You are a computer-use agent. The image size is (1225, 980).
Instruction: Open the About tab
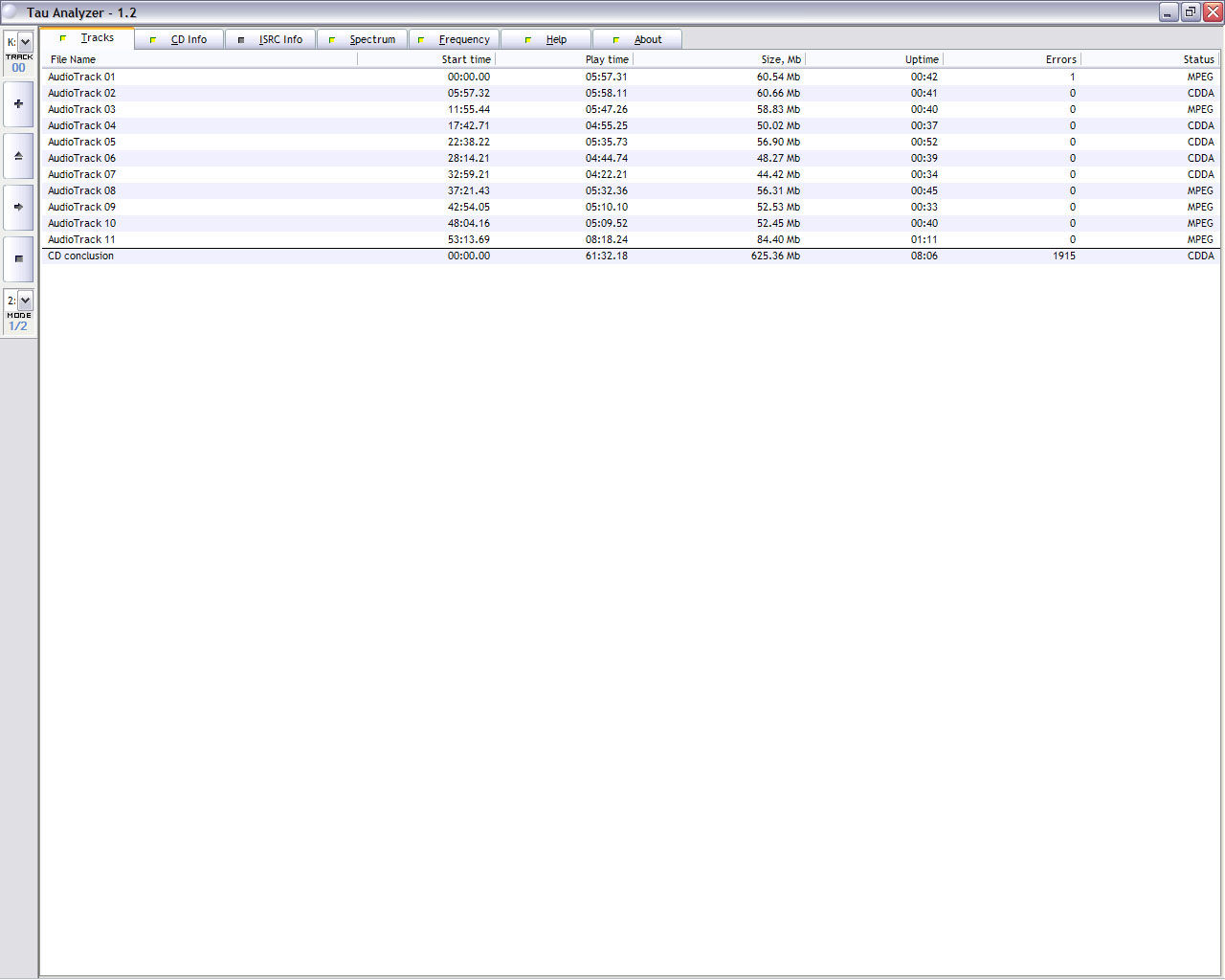coord(638,39)
